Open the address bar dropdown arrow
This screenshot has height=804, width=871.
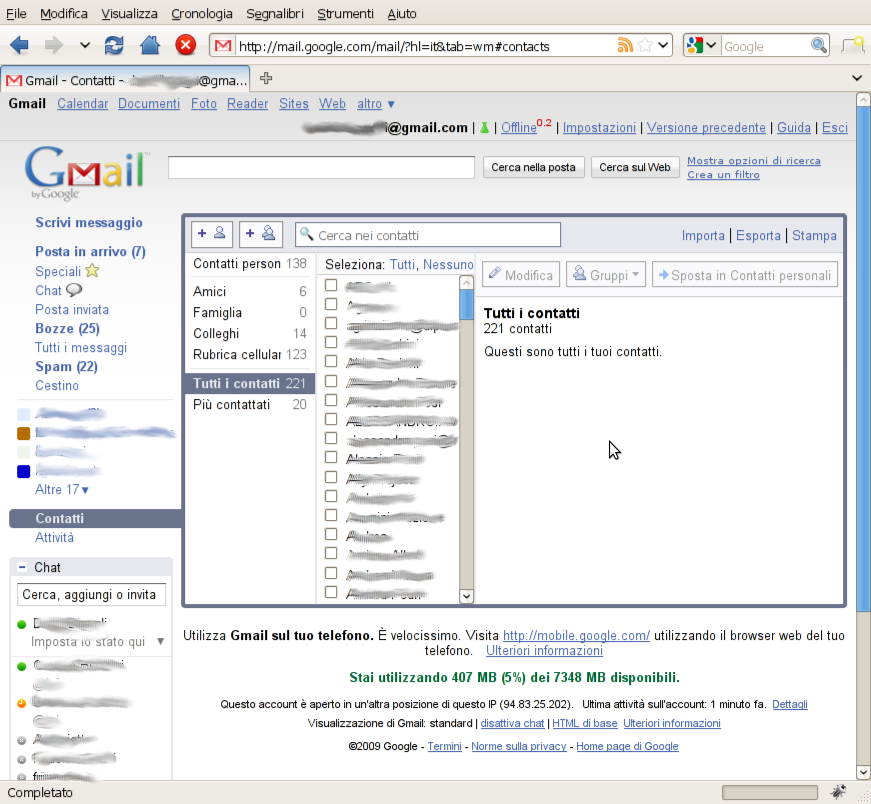point(663,45)
